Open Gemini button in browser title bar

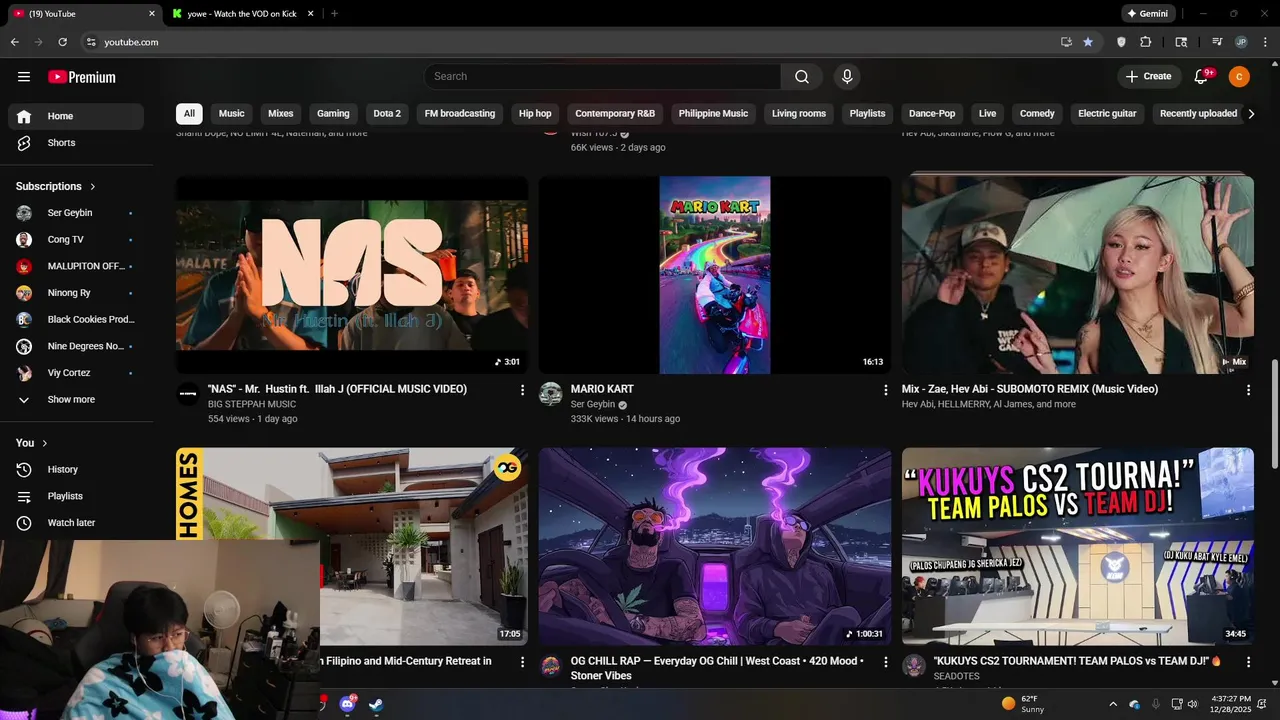coord(1146,14)
